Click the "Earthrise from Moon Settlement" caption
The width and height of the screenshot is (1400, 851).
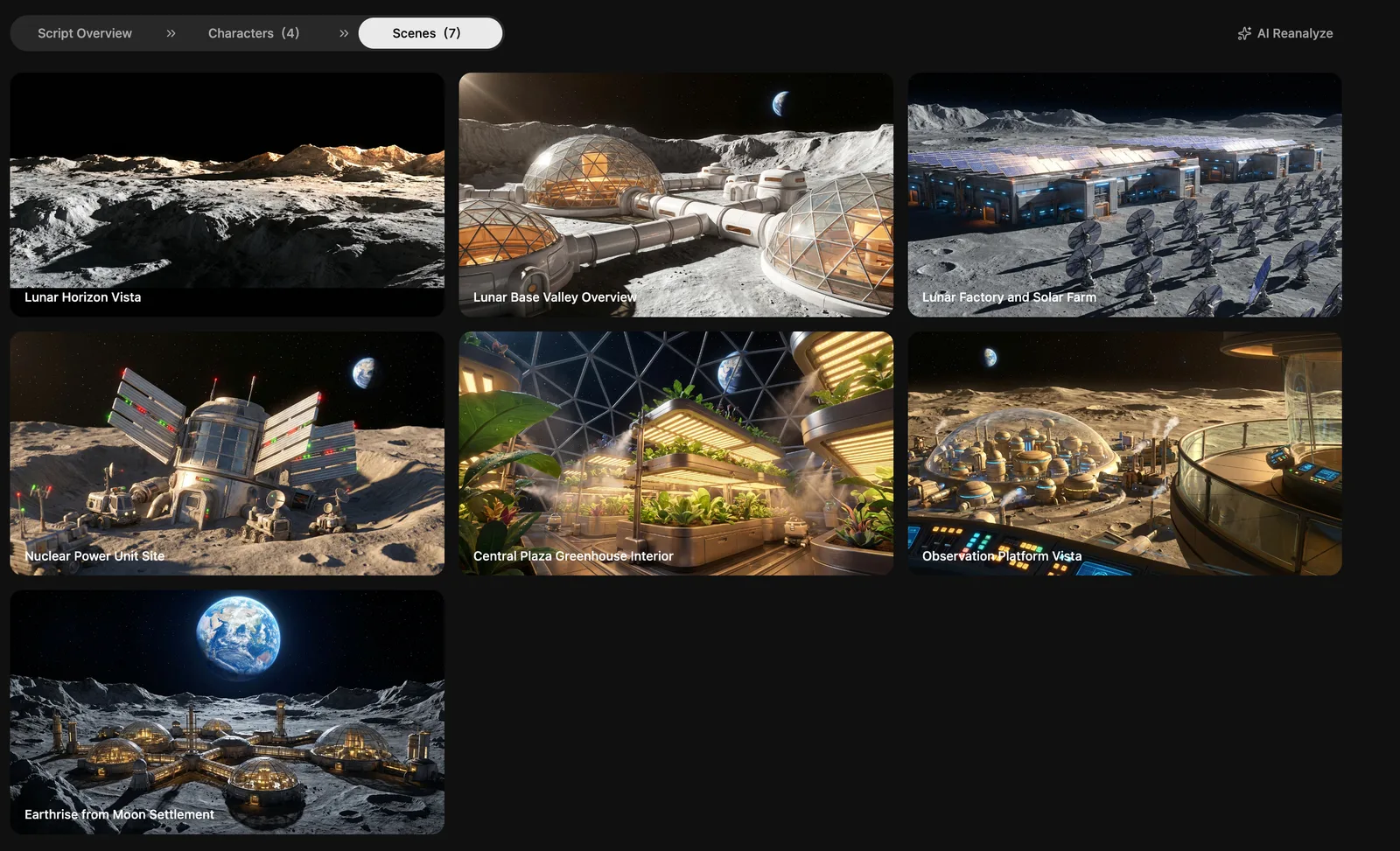119,814
